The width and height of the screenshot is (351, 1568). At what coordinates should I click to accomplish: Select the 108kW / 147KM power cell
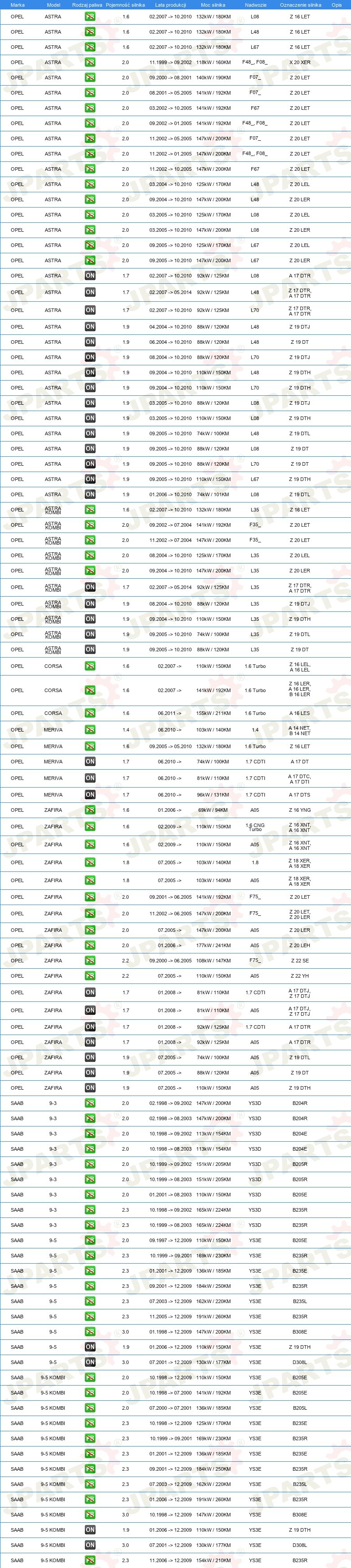tap(213, 961)
